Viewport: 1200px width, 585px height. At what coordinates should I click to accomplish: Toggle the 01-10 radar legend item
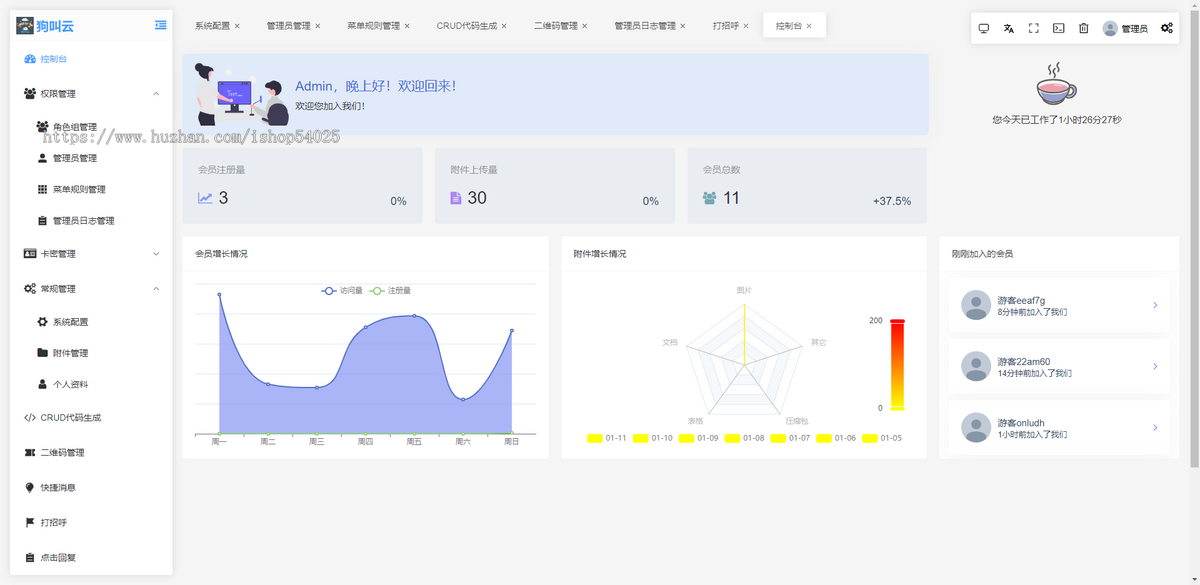[653, 438]
